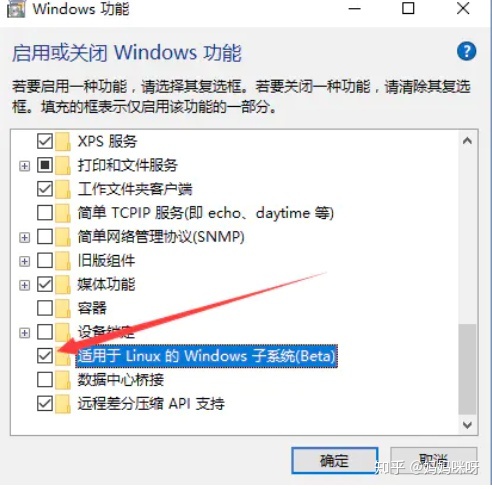
Task: Click the scrollbar up arrow
Action: (467, 141)
